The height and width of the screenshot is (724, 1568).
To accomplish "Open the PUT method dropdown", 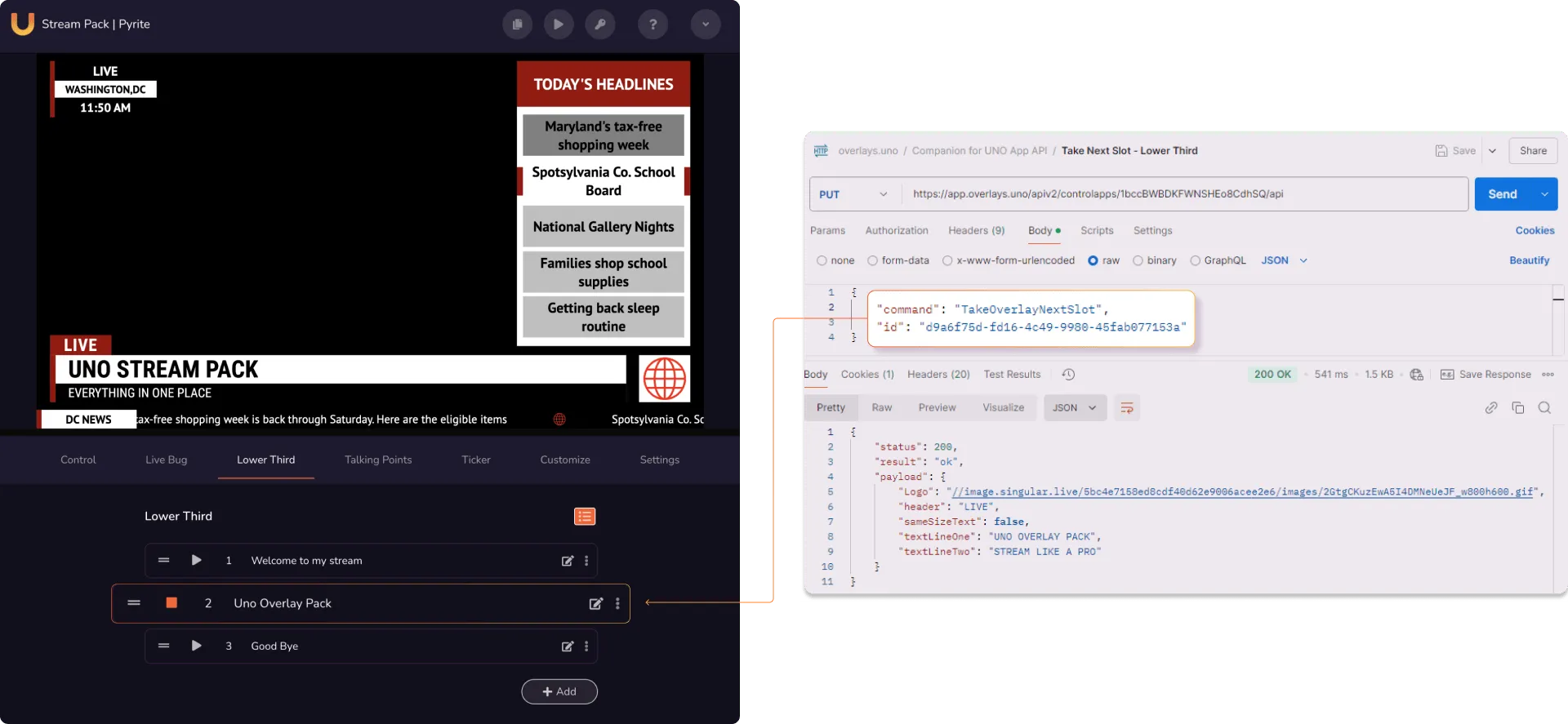I will tap(855, 194).
